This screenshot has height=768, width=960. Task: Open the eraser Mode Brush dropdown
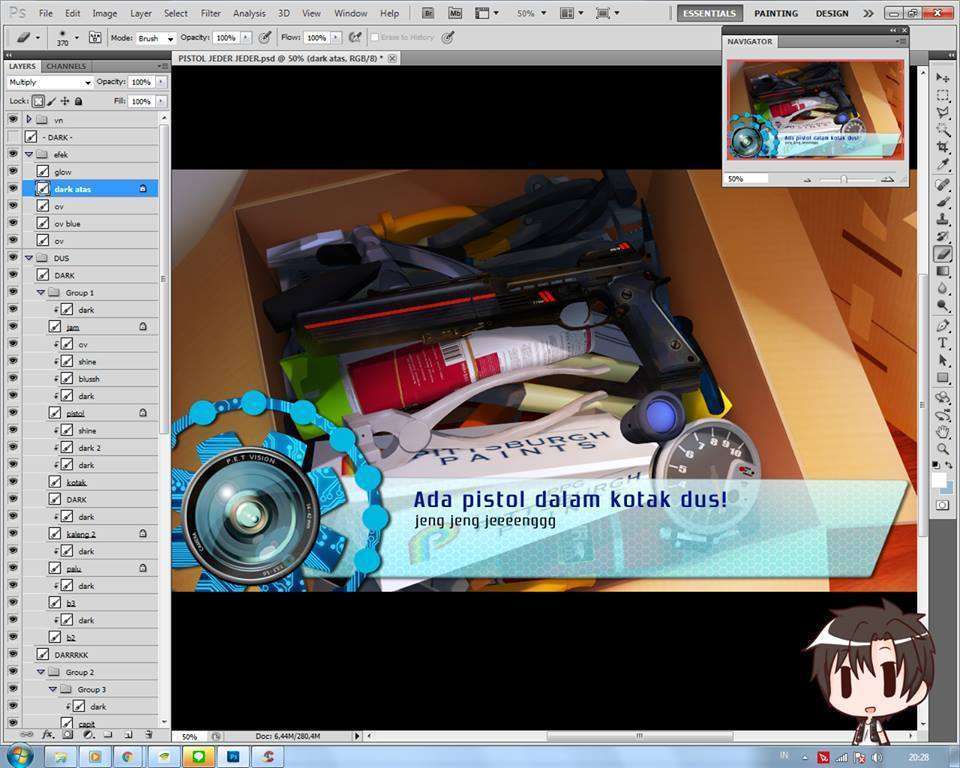pyautogui.click(x=155, y=37)
